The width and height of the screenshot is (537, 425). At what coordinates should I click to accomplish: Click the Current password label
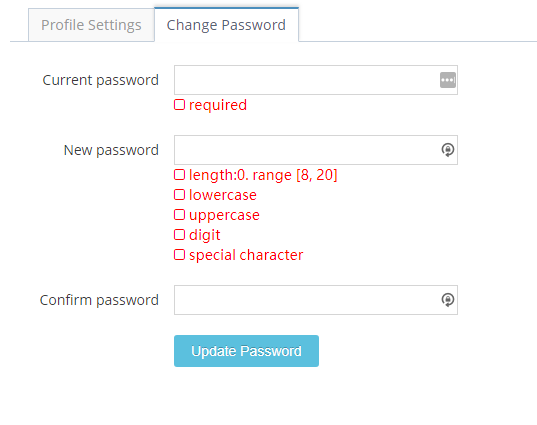click(100, 80)
